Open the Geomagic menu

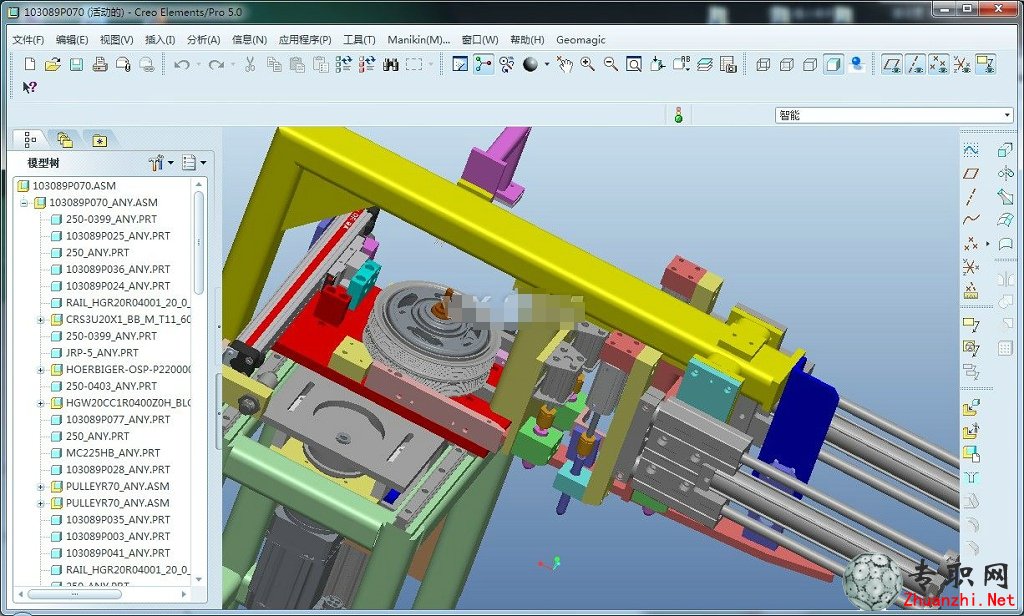click(581, 40)
